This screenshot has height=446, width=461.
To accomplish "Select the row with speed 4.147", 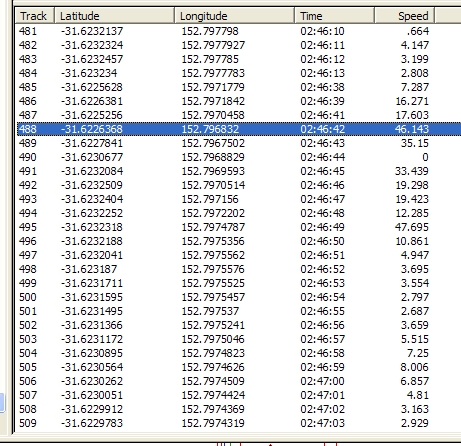I will [239, 45].
